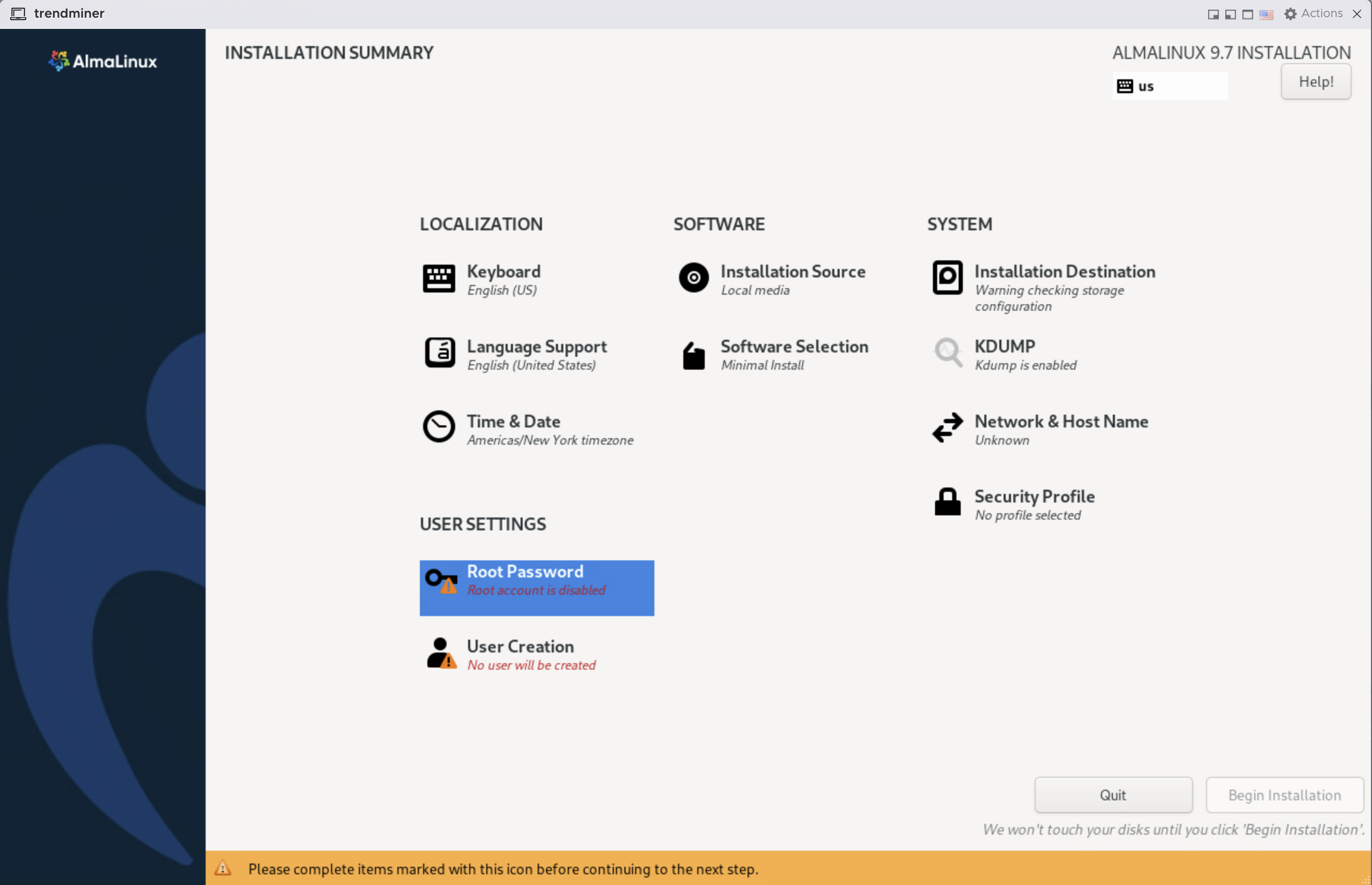Select the trendminer console tab

[x=69, y=13]
